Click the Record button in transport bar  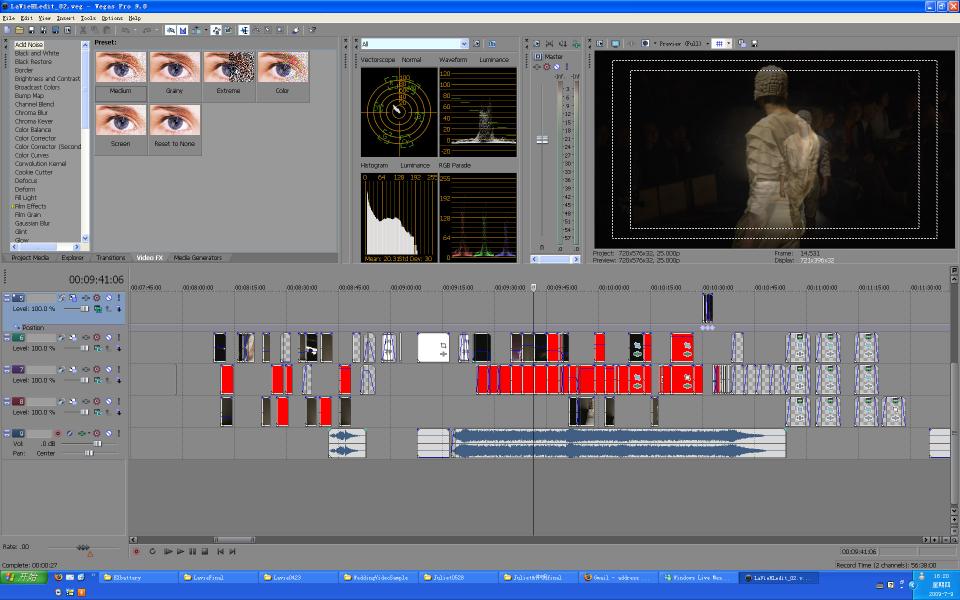[x=137, y=551]
